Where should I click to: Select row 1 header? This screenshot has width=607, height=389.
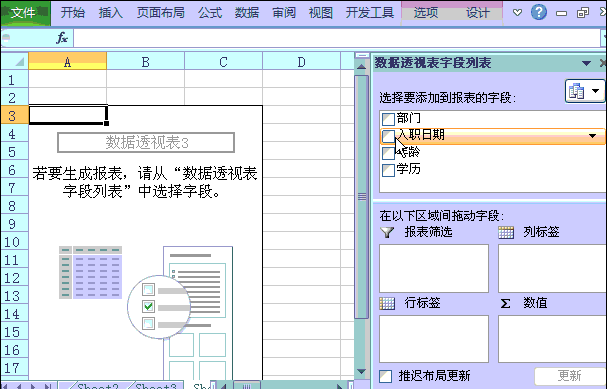pos(14,79)
